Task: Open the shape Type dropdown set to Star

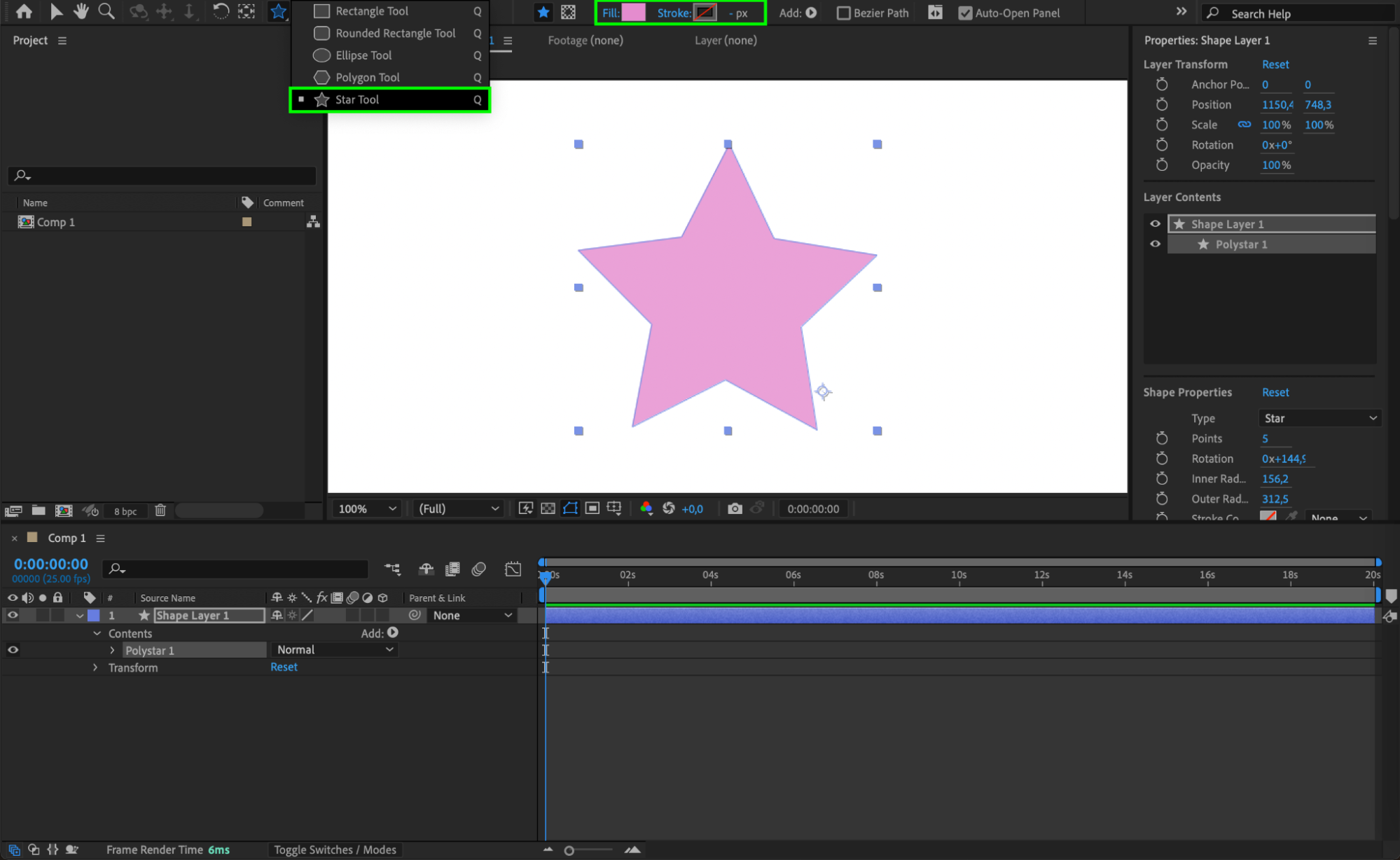Action: [x=1319, y=418]
